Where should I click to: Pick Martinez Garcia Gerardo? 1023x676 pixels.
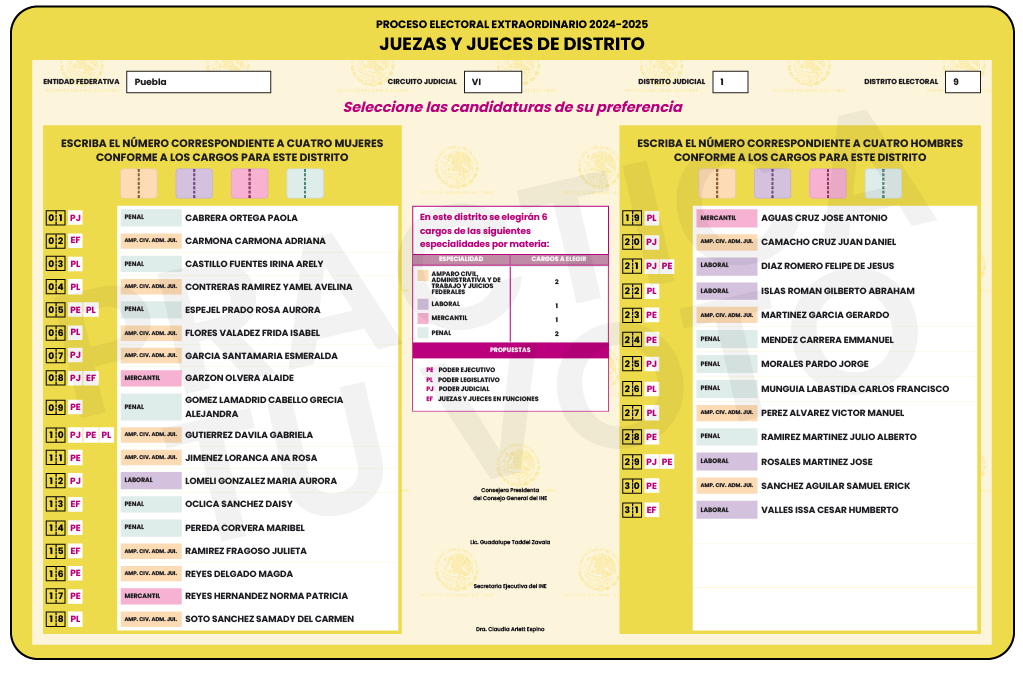click(825, 315)
